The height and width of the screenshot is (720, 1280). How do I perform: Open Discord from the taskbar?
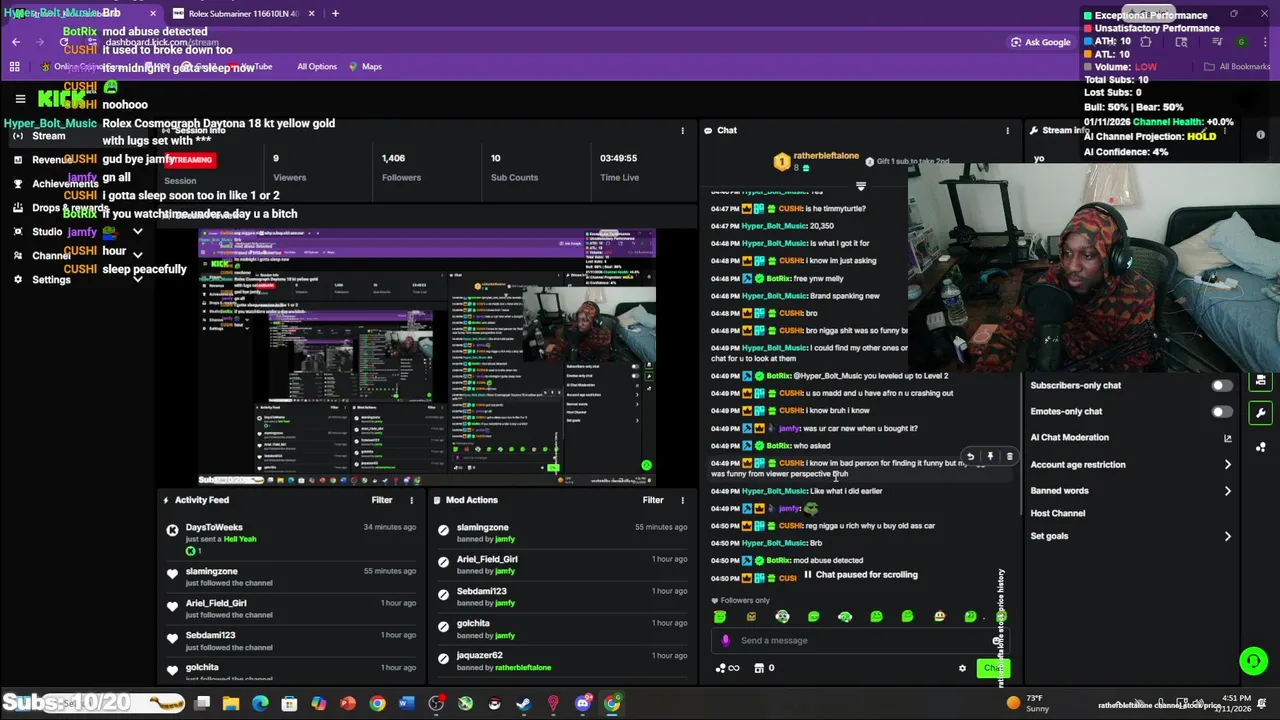coord(582,704)
